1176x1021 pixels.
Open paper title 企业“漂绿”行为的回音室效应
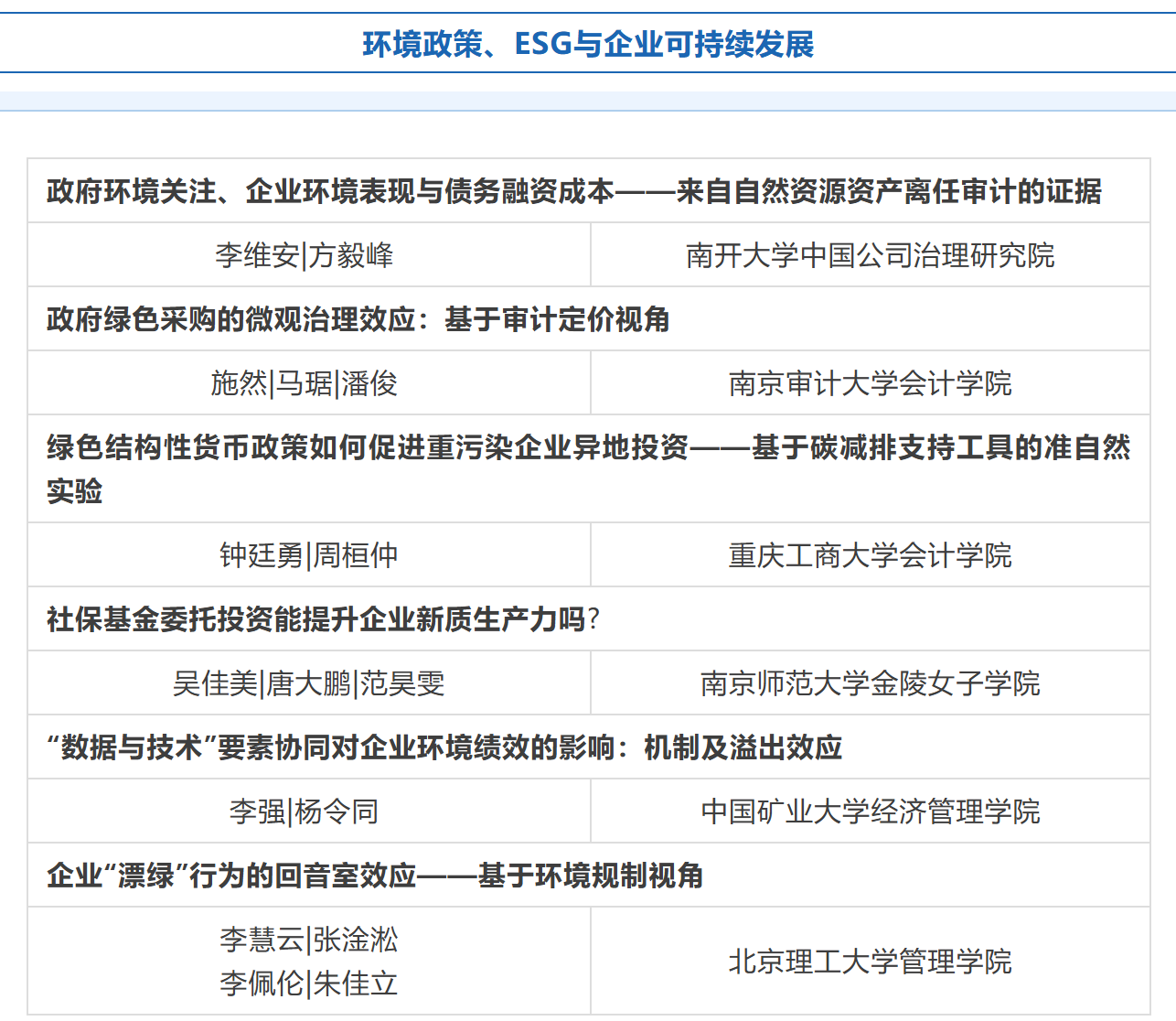[375, 876]
